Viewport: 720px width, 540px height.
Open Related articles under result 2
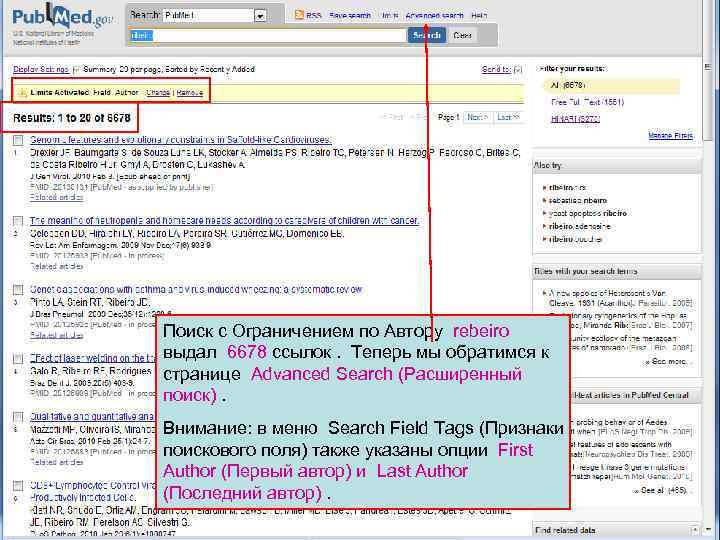[x=56, y=266]
